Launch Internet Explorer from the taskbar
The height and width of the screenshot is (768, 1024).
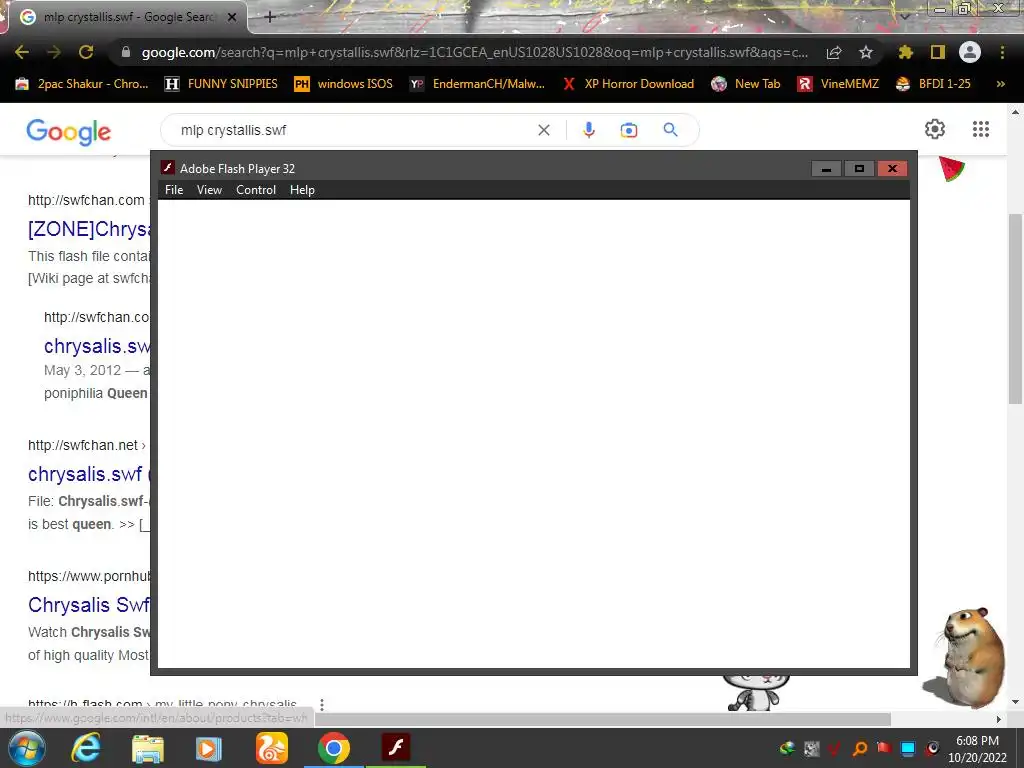coord(86,748)
